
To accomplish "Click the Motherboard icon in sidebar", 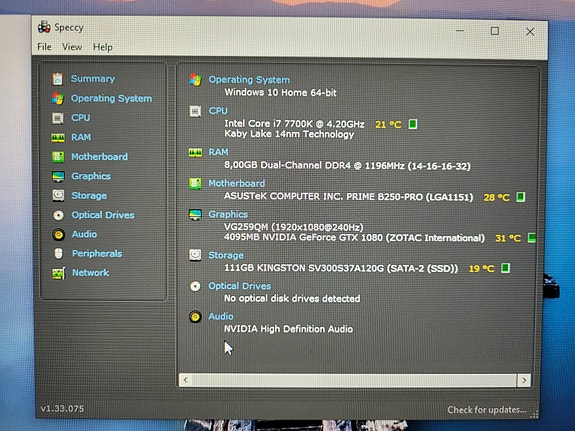I will (58, 157).
